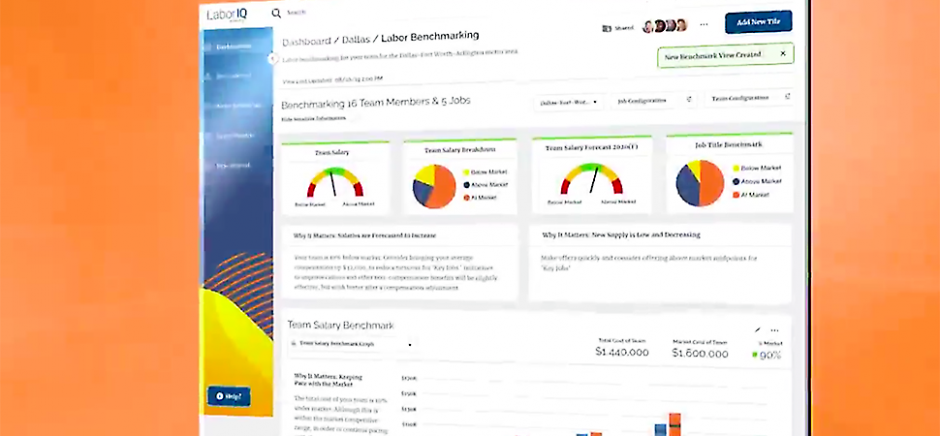Viewport: 940px width, 436px height.
Task: Click the Help button
Action: coord(228,397)
